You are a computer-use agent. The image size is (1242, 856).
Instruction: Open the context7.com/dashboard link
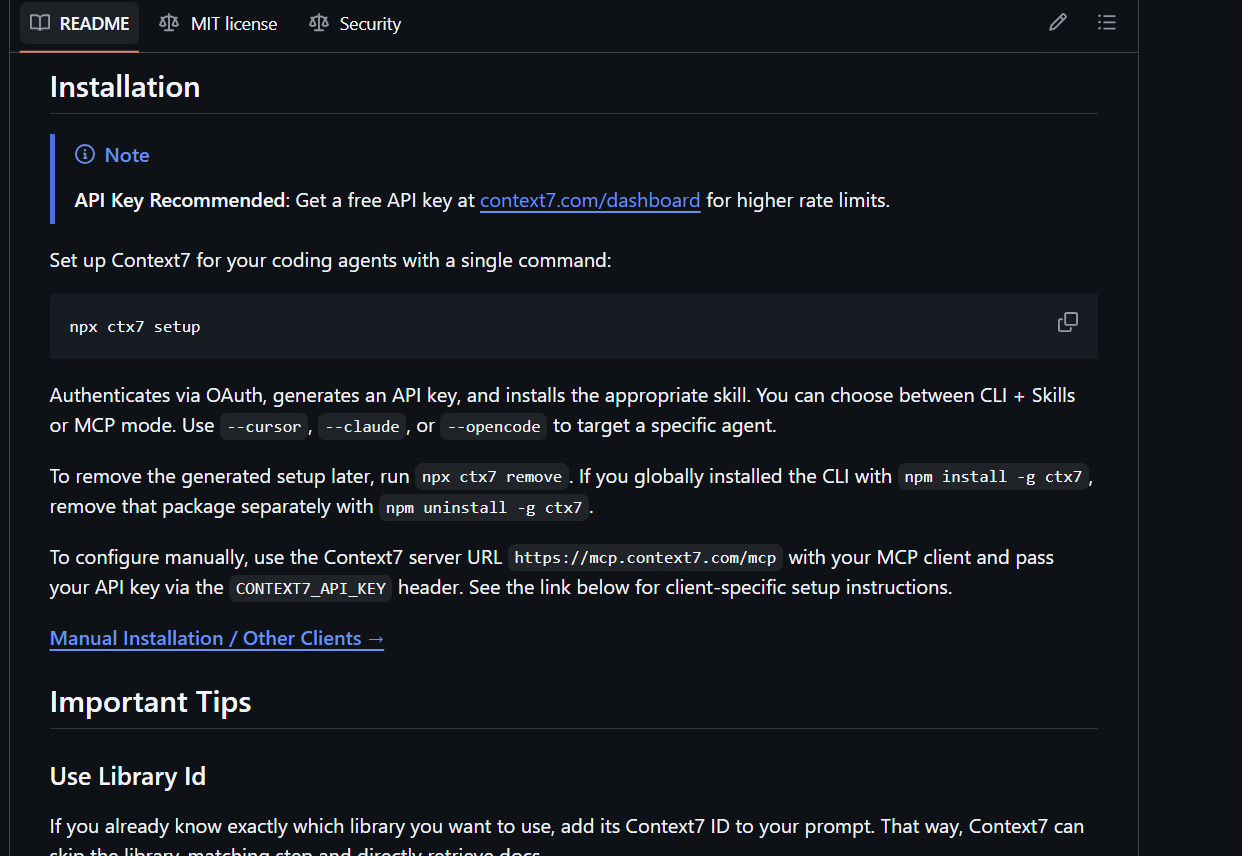590,200
